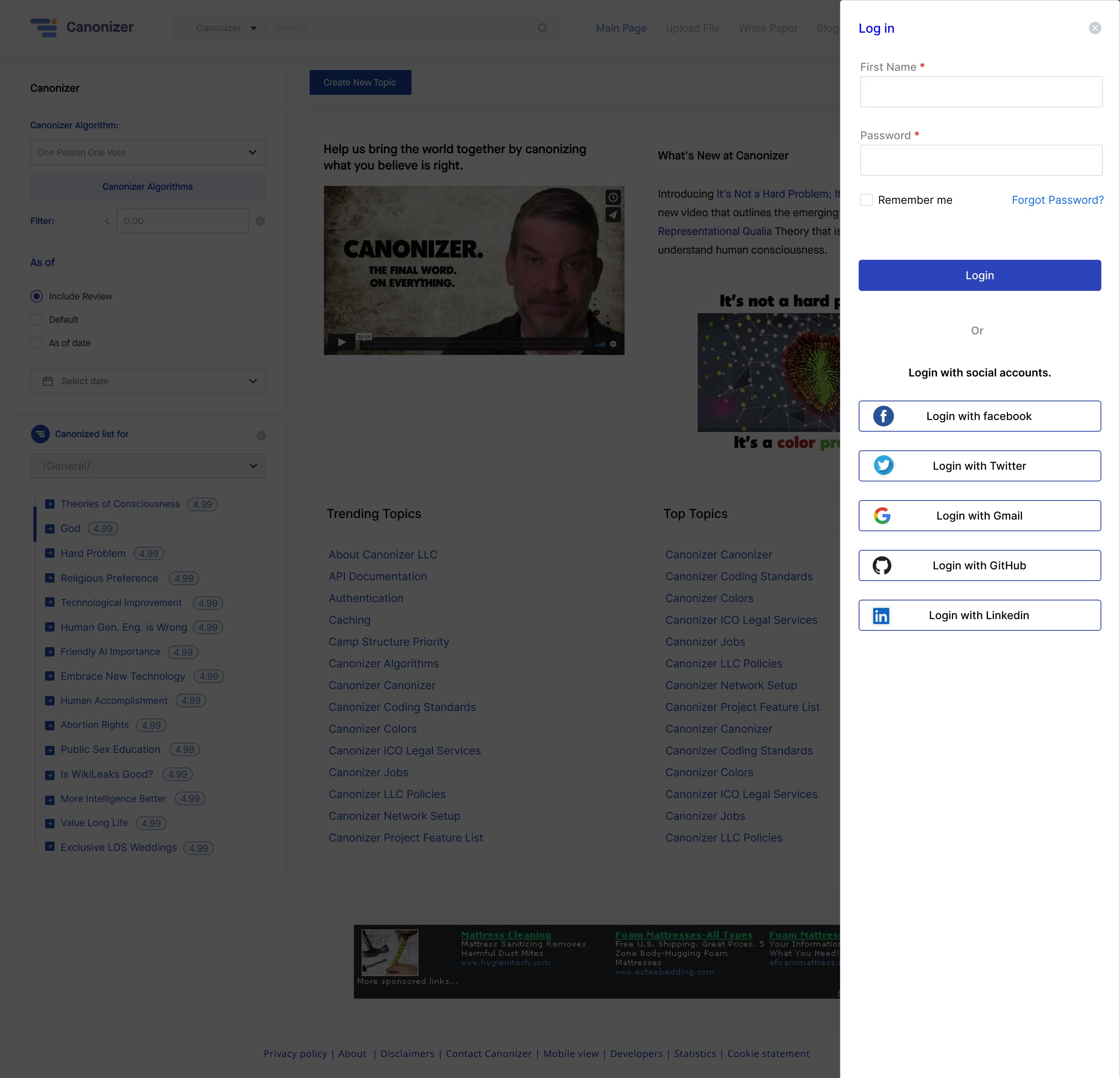Click Login with GitHub button
Image resolution: width=1120 pixels, height=1078 pixels.
[980, 565]
